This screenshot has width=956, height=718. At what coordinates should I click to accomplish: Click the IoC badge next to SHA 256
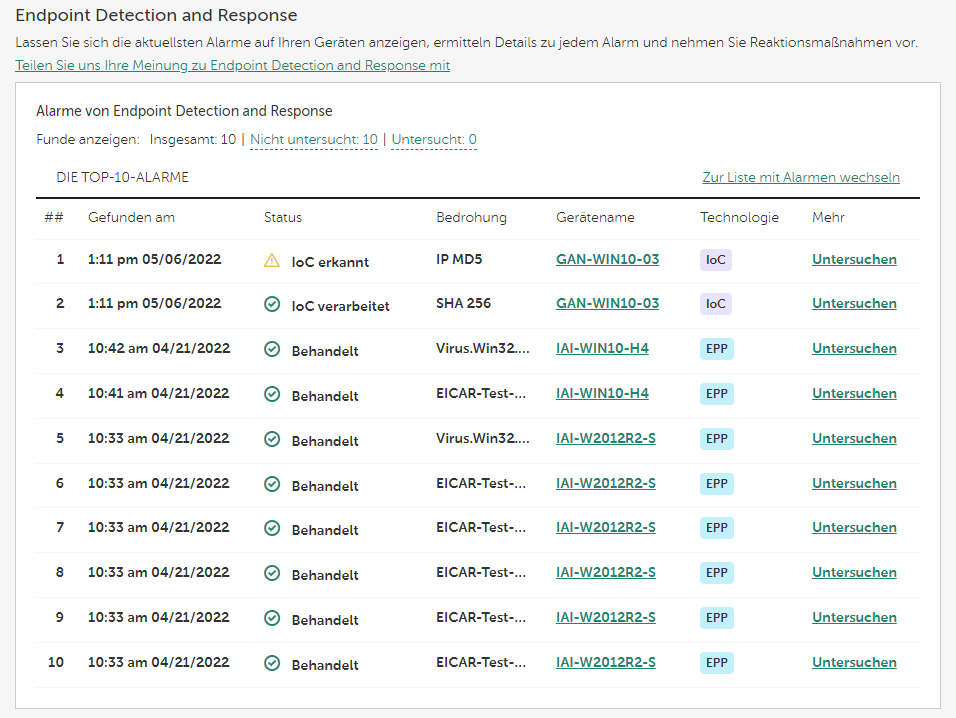click(x=716, y=304)
